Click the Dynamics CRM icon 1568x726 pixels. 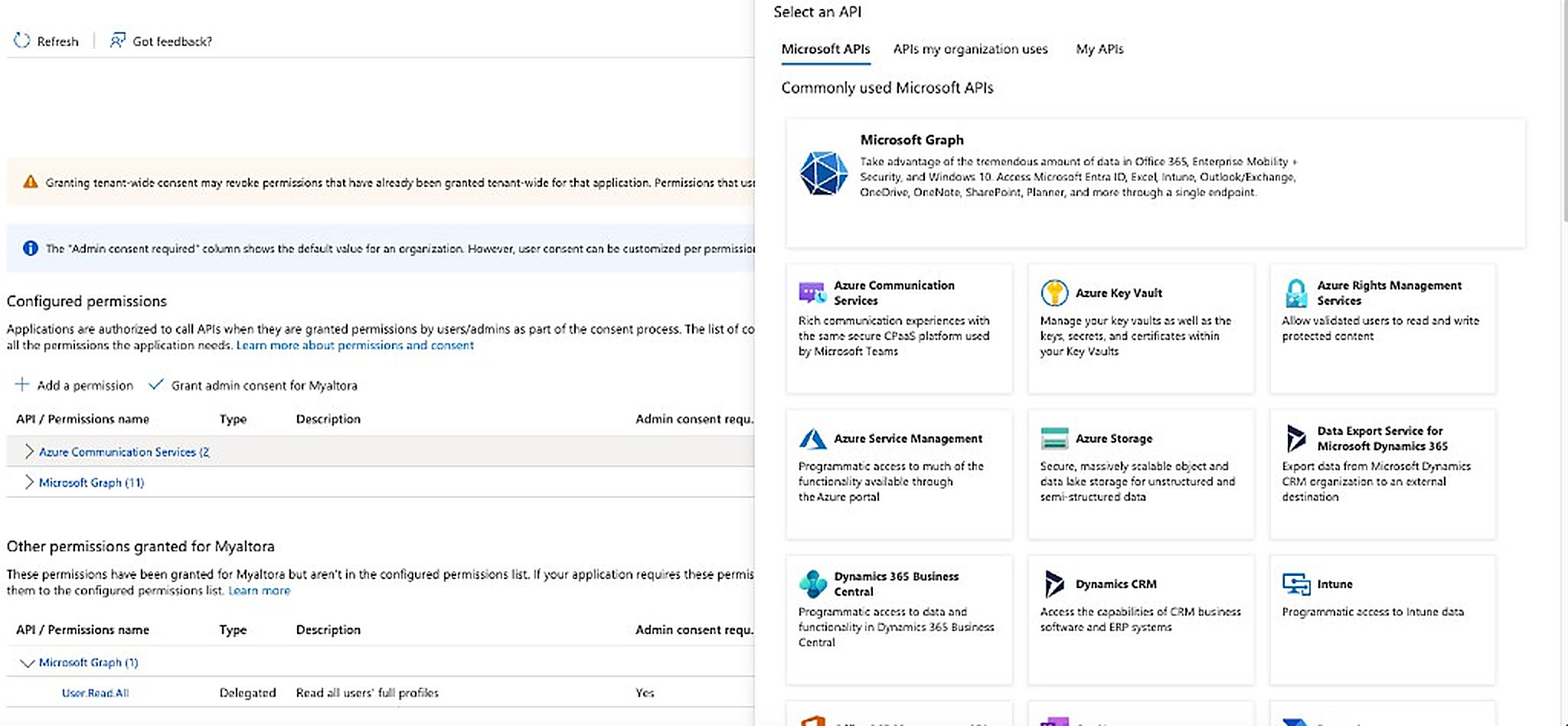(1054, 584)
